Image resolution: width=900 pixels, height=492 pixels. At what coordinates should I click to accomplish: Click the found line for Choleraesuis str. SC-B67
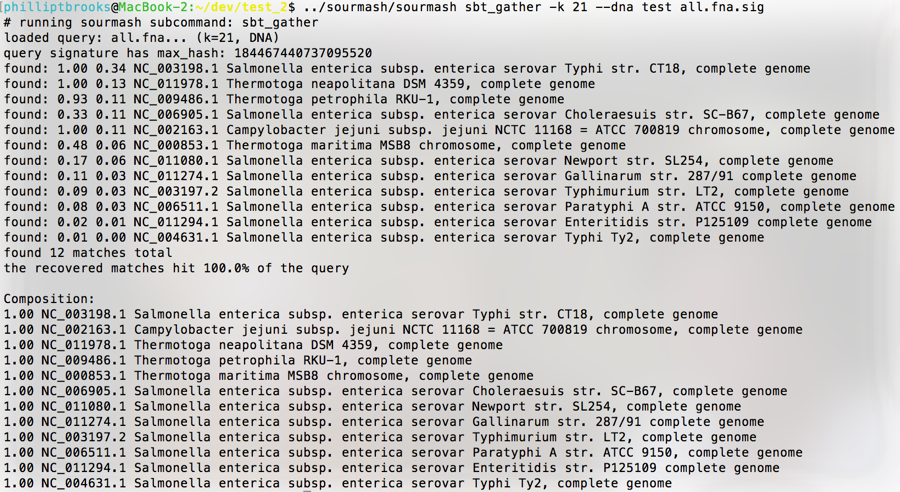pyautogui.click(x=441, y=115)
